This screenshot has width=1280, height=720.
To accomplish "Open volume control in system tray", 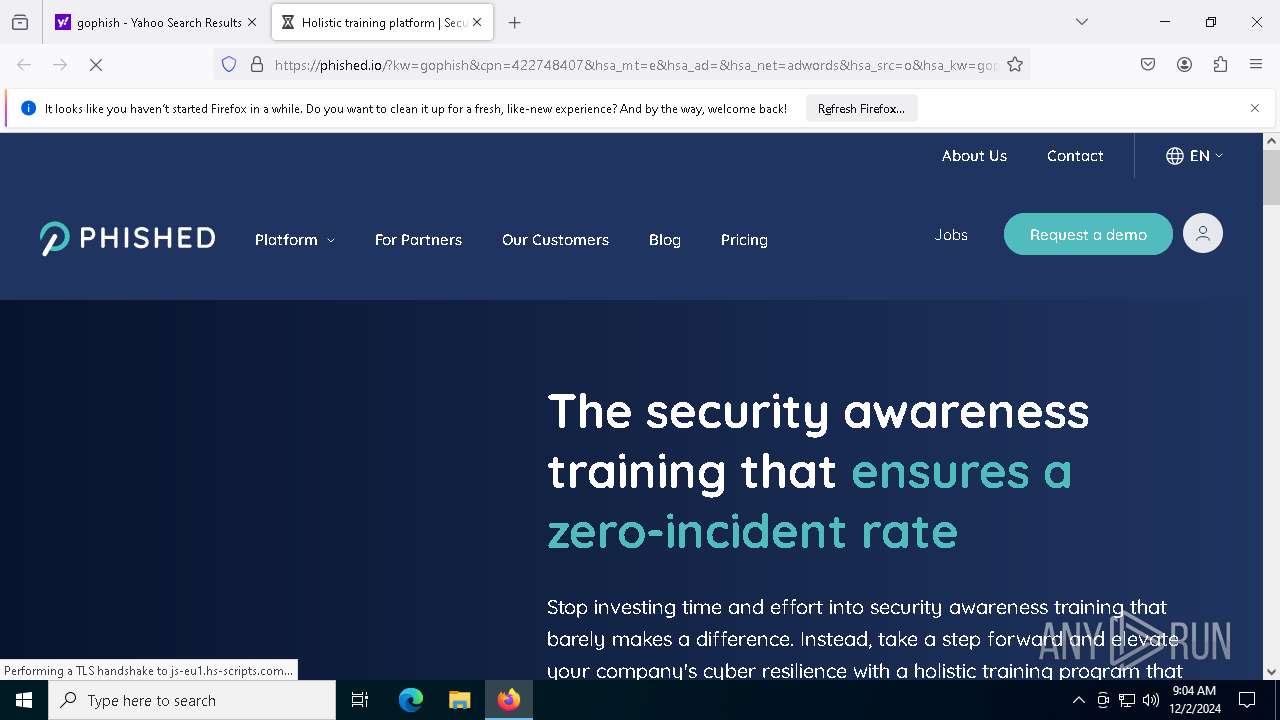I will pos(1151,700).
